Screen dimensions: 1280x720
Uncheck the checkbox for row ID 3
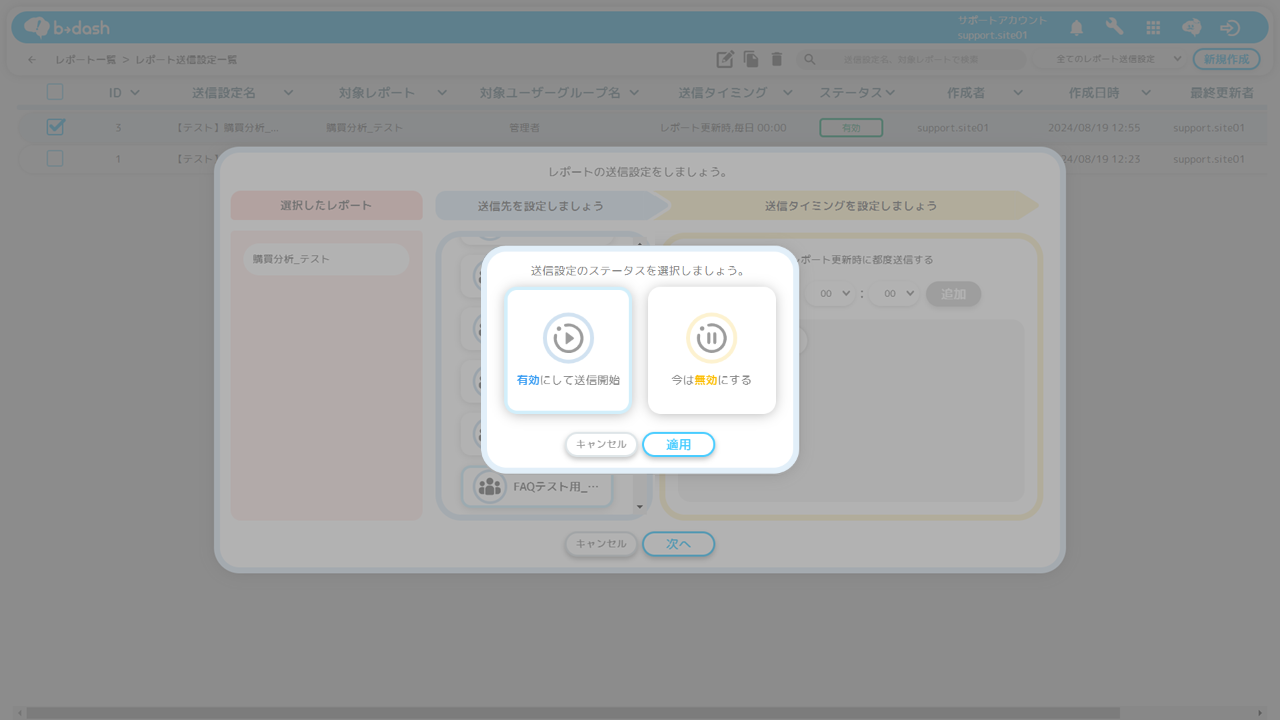(x=55, y=127)
